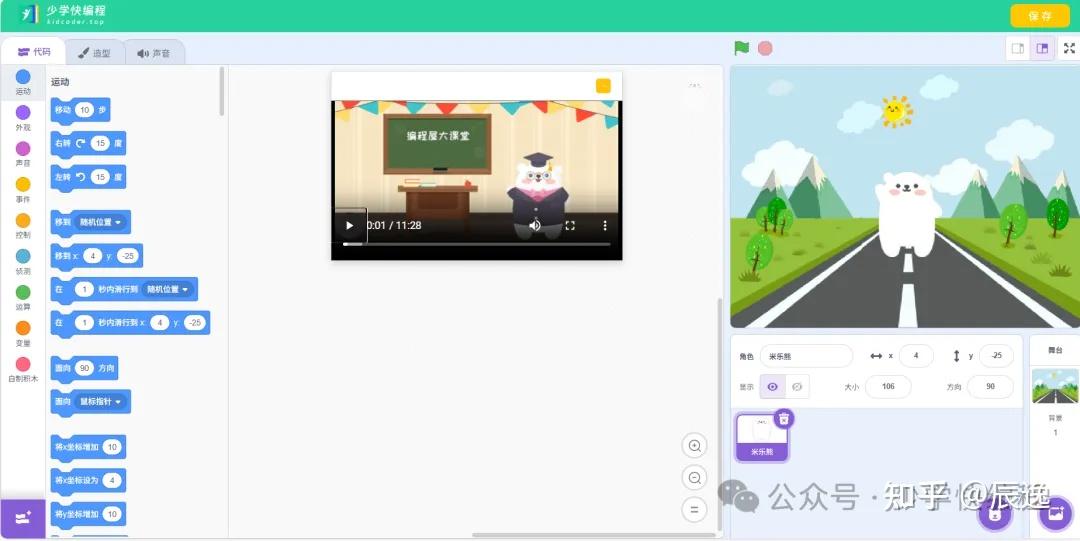This screenshot has height=541, width=1080.
Task: Select the 自制积木 my blocks category
Action: (x=23, y=369)
